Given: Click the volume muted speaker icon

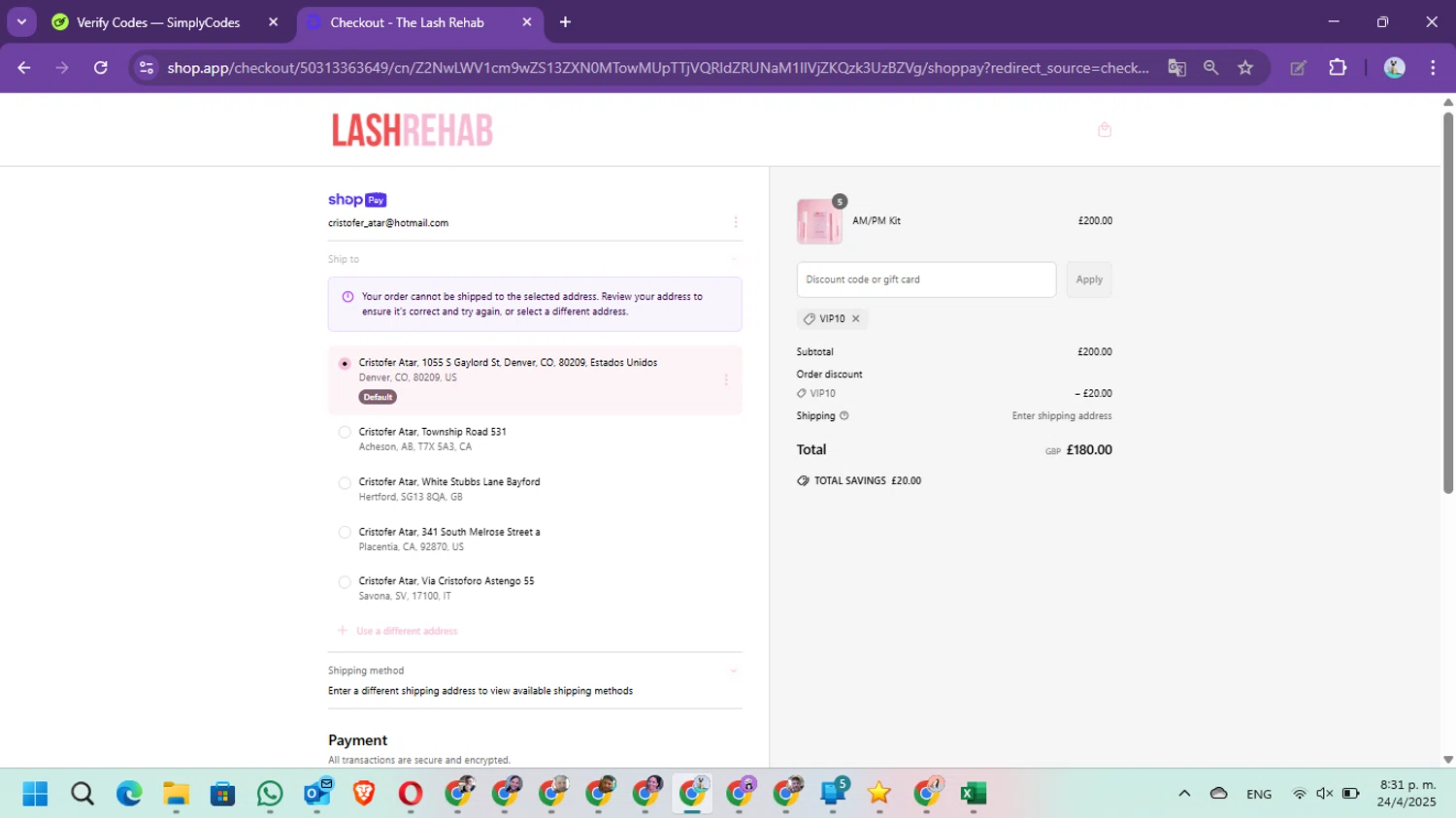Looking at the screenshot, I should tap(1324, 794).
